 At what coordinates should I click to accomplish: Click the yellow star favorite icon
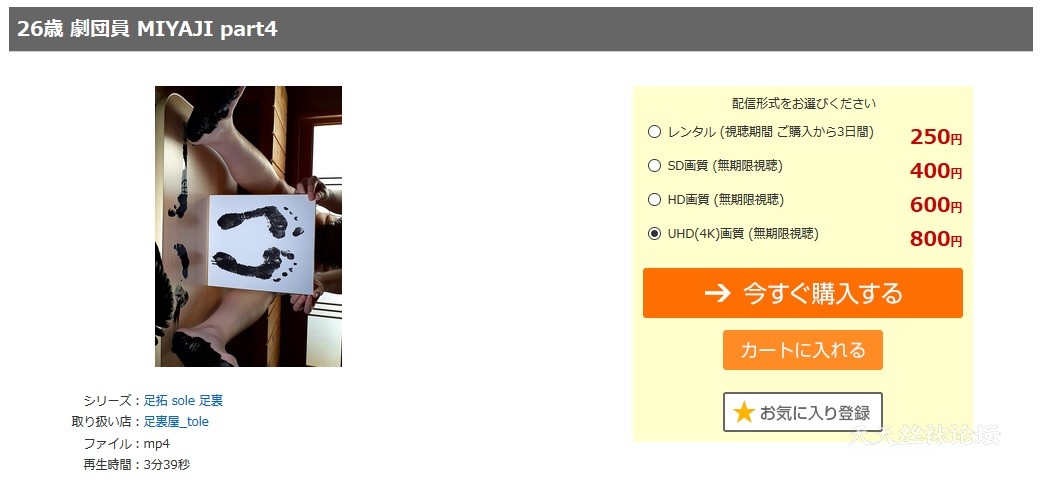744,412
